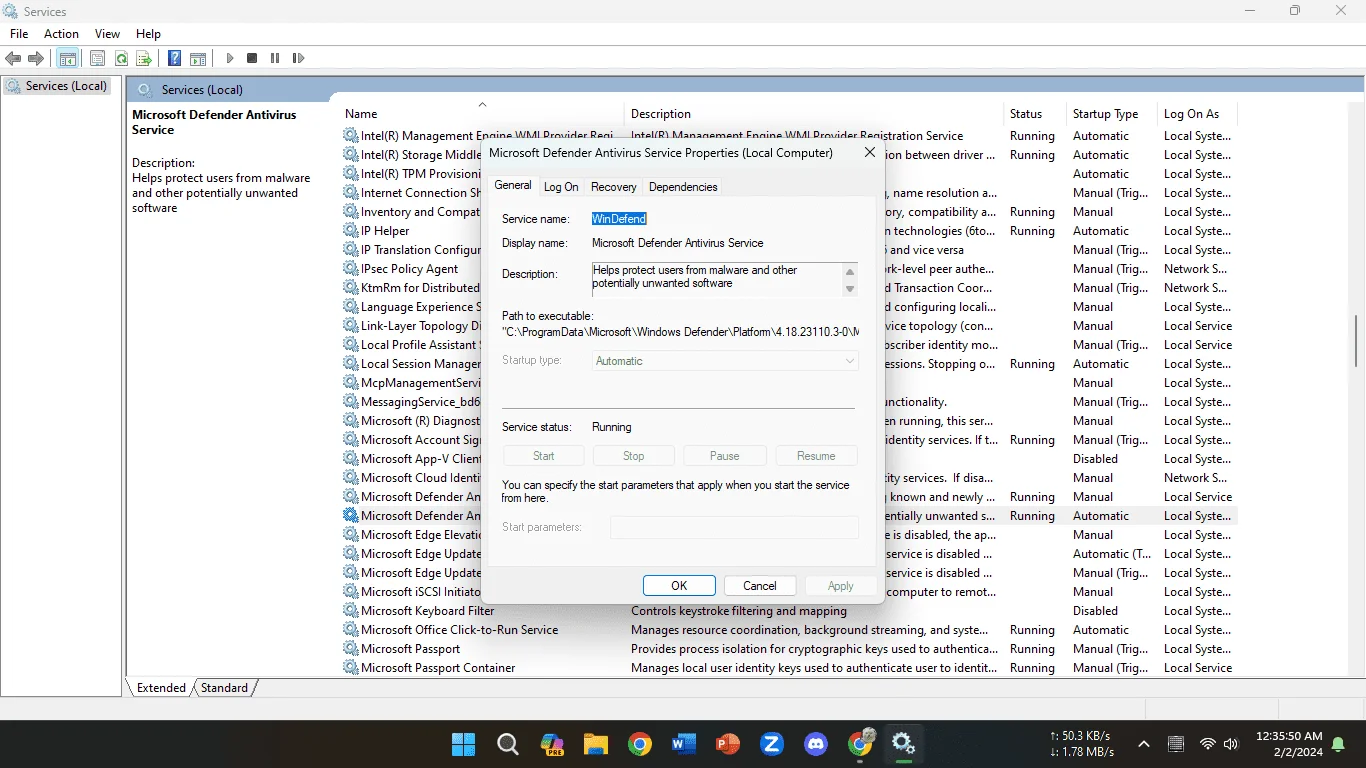Switch to the Recovery tab
This screenshot has height=768, width=1366.
[x=613, y=187]
